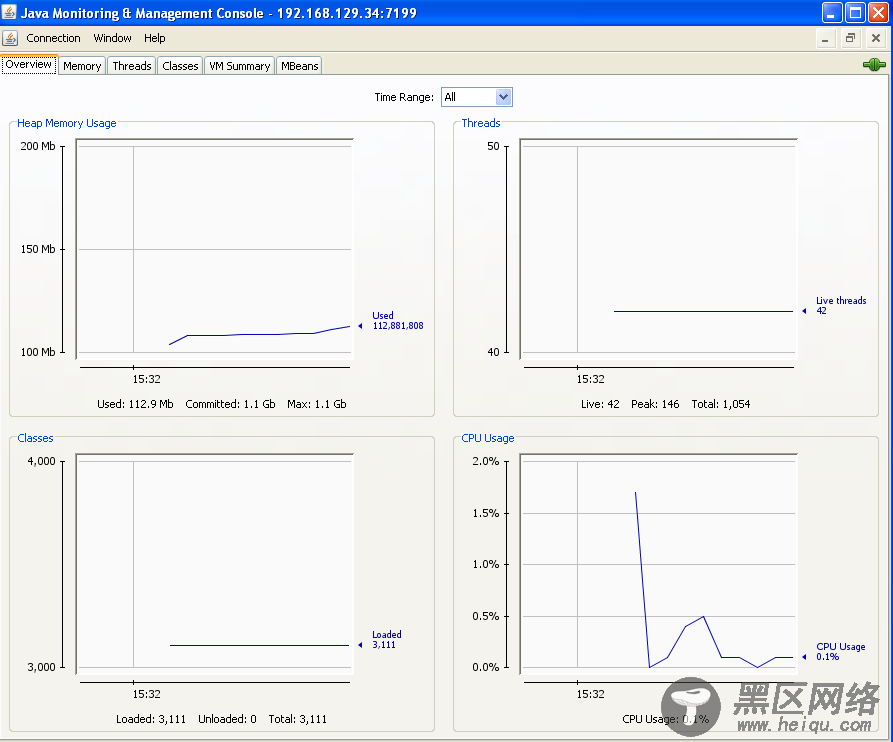Close the Java Monitoring console window

click(x=878, y=13)
